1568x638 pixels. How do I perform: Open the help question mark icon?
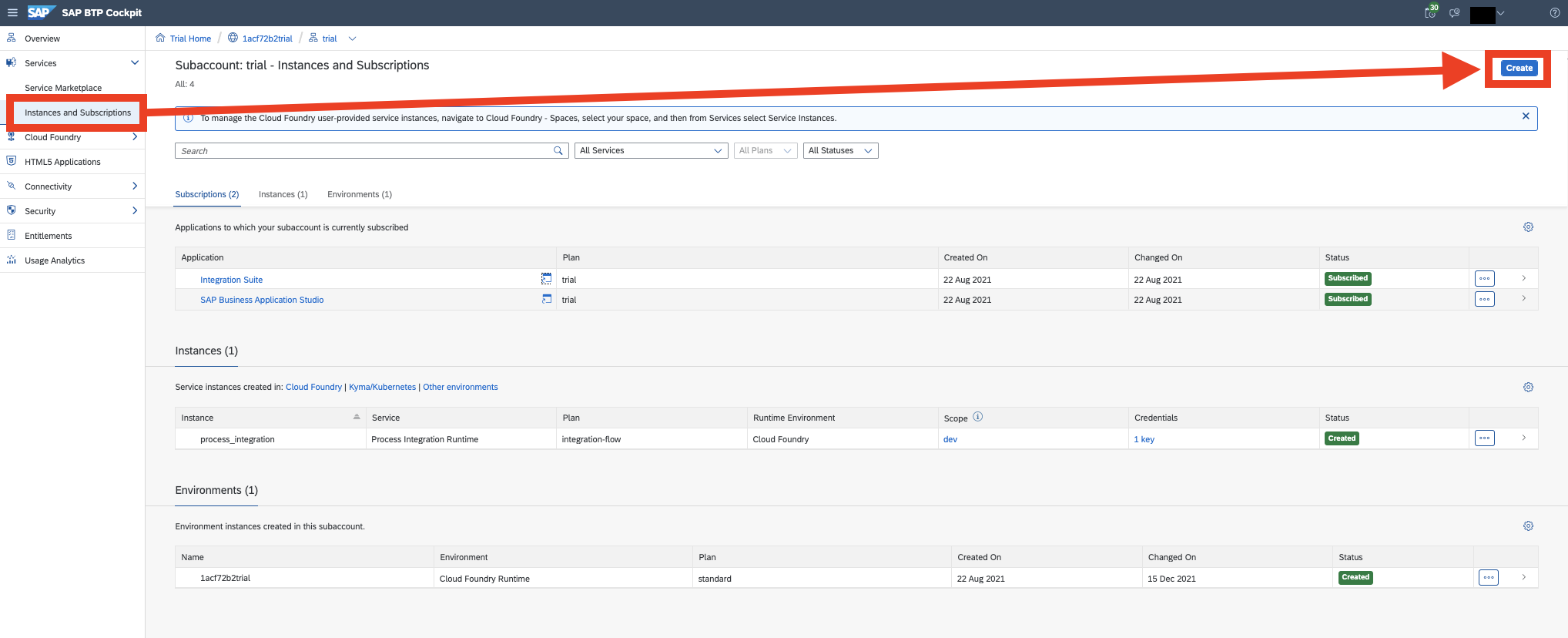[x=1554, y=12]
